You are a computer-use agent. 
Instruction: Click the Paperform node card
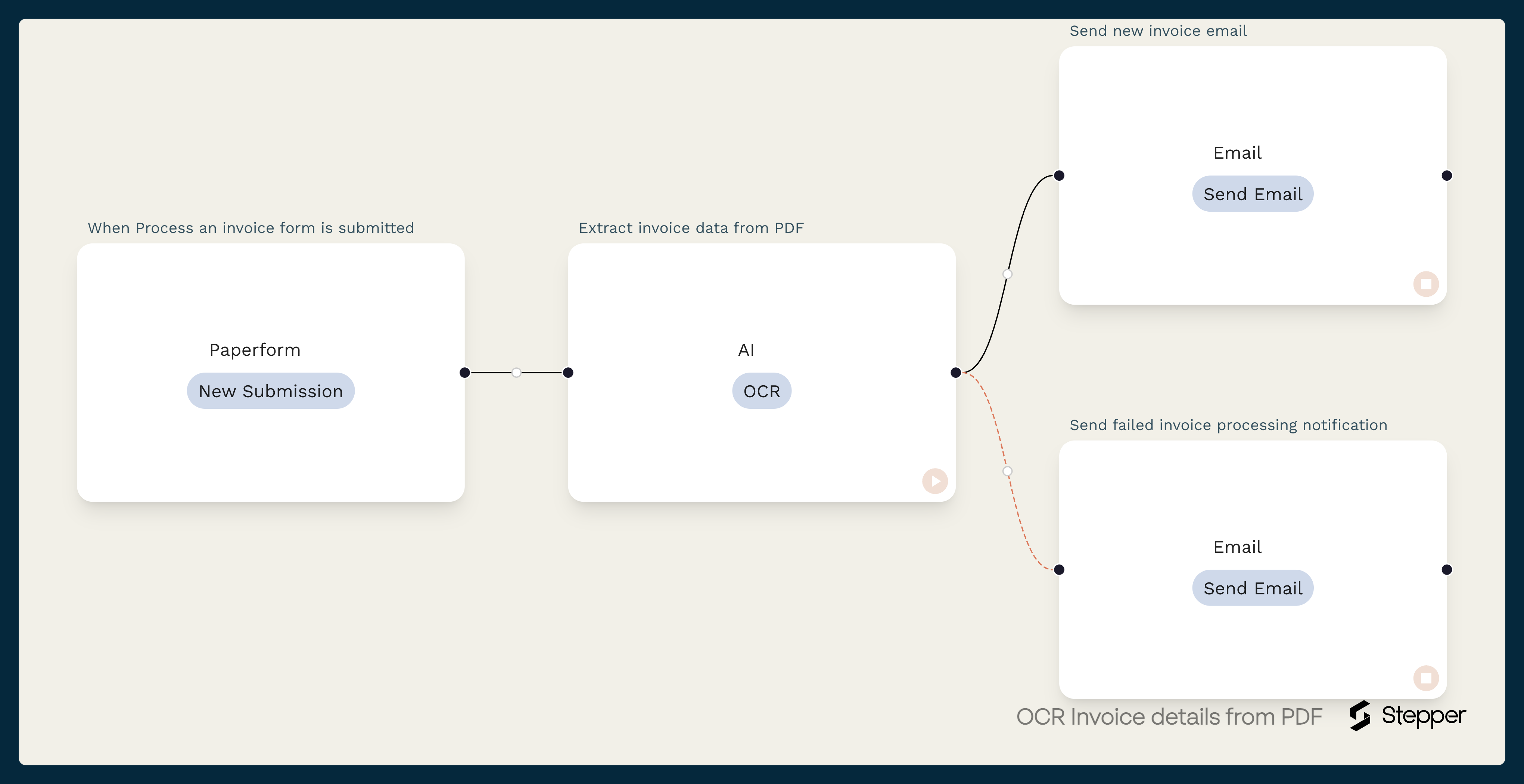[270, 320]
